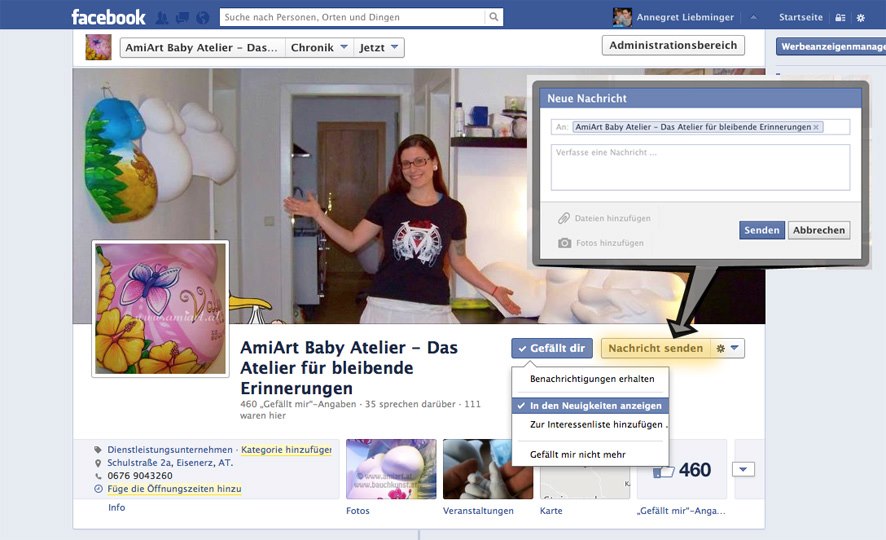Click Füge die Öffnungszeiten hinzu link

[174, 489]
